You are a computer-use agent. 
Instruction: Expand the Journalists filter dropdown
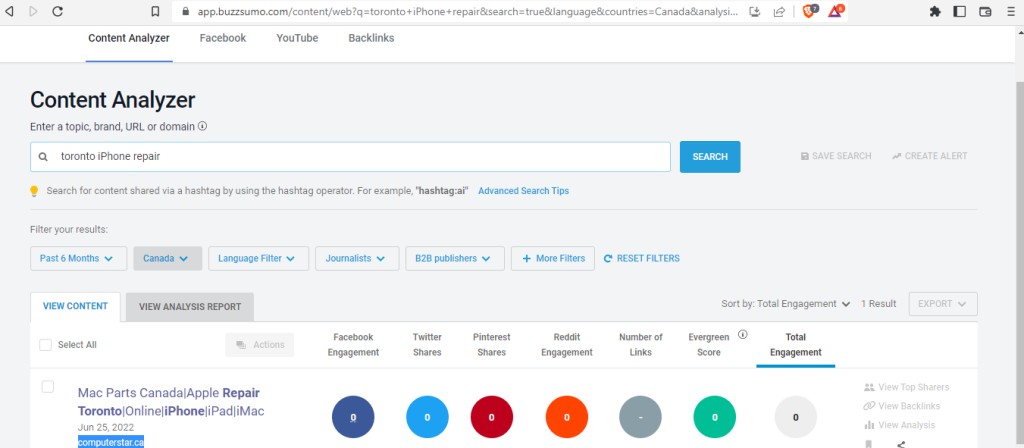(x=357, y=258)
